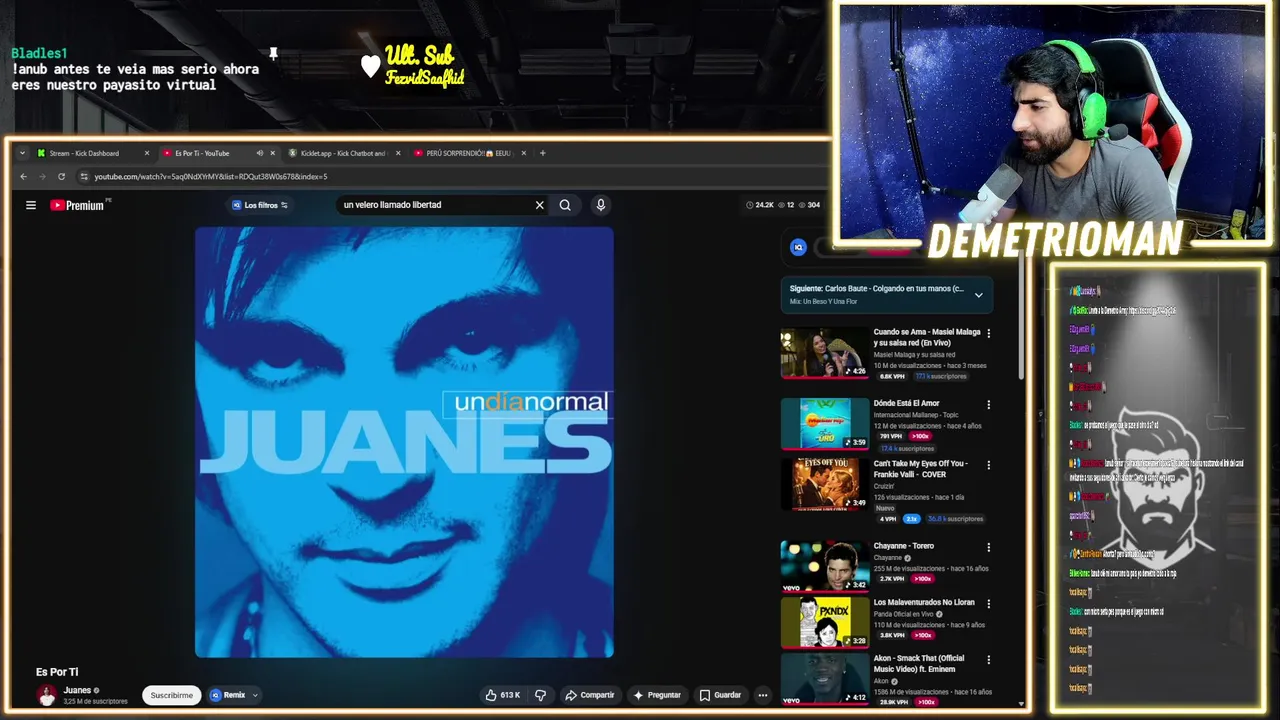
Task: Share the video with Compartir
Action: (589, 695)
